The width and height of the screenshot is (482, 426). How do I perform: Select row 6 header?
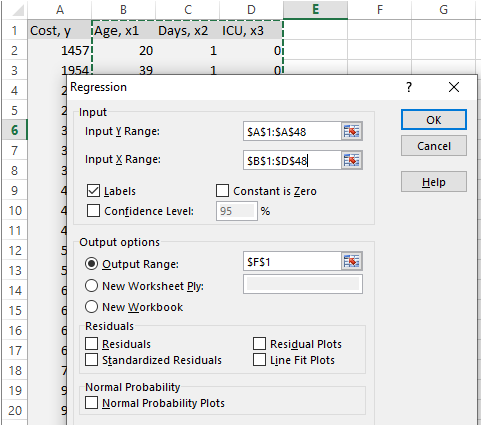tap(15, 130)
